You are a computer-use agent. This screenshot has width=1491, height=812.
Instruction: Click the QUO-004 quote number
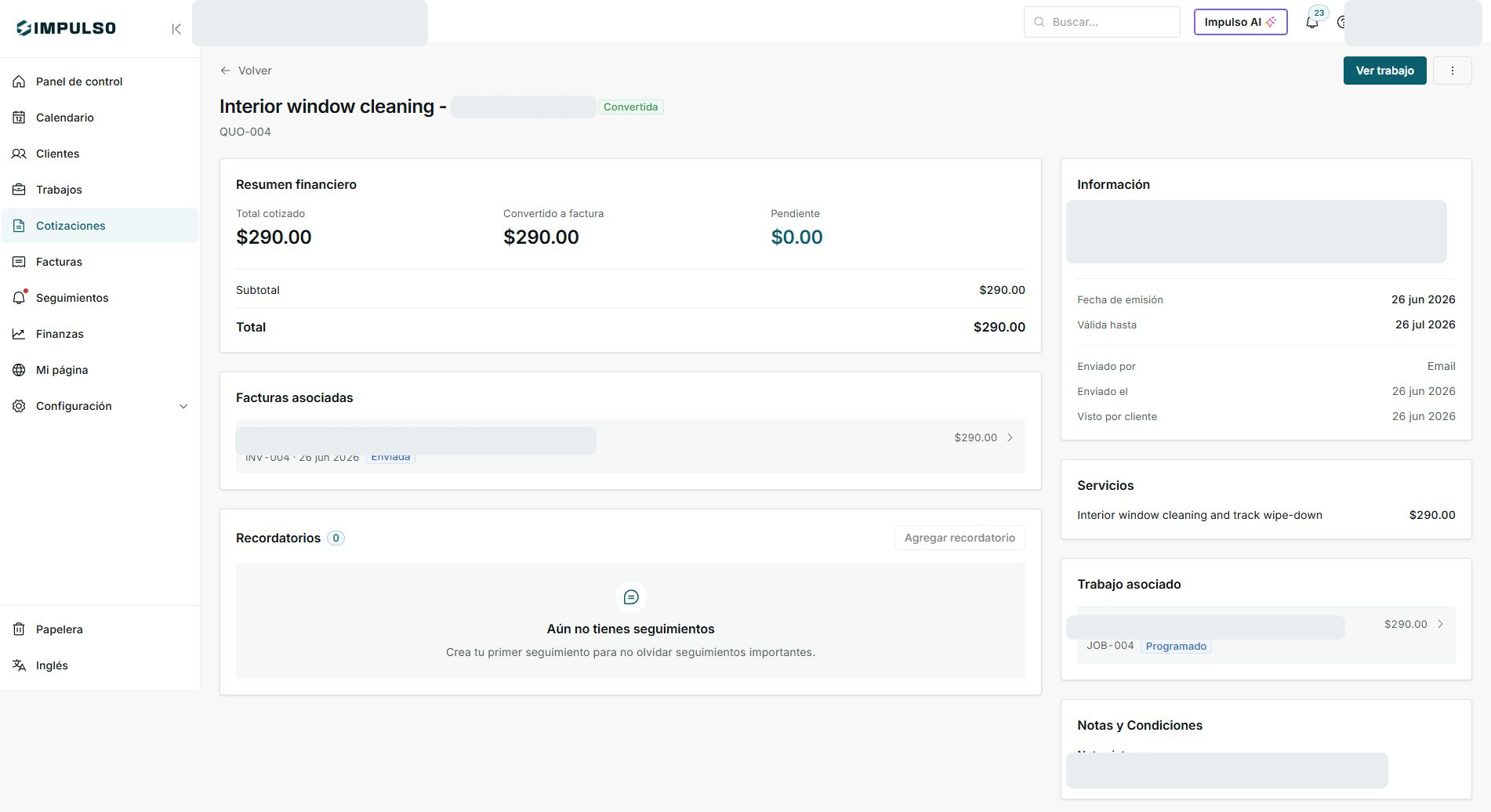coord(245,132)
